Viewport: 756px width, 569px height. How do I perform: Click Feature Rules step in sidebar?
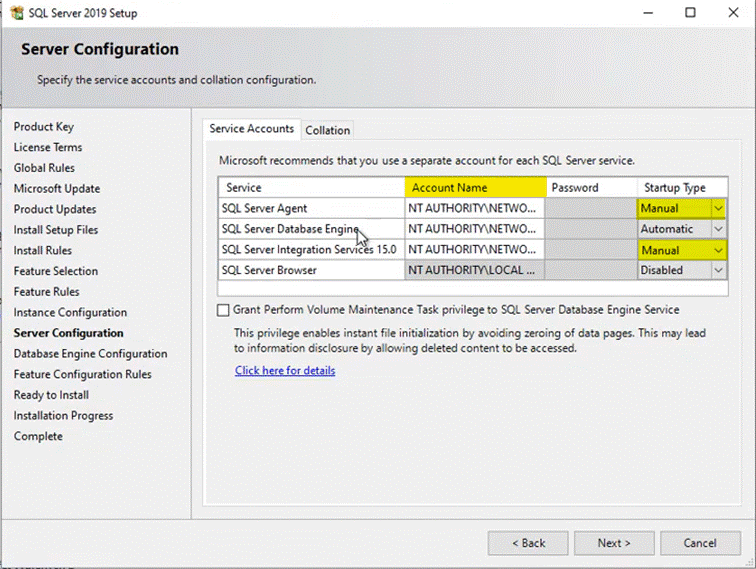pos(46,292)
